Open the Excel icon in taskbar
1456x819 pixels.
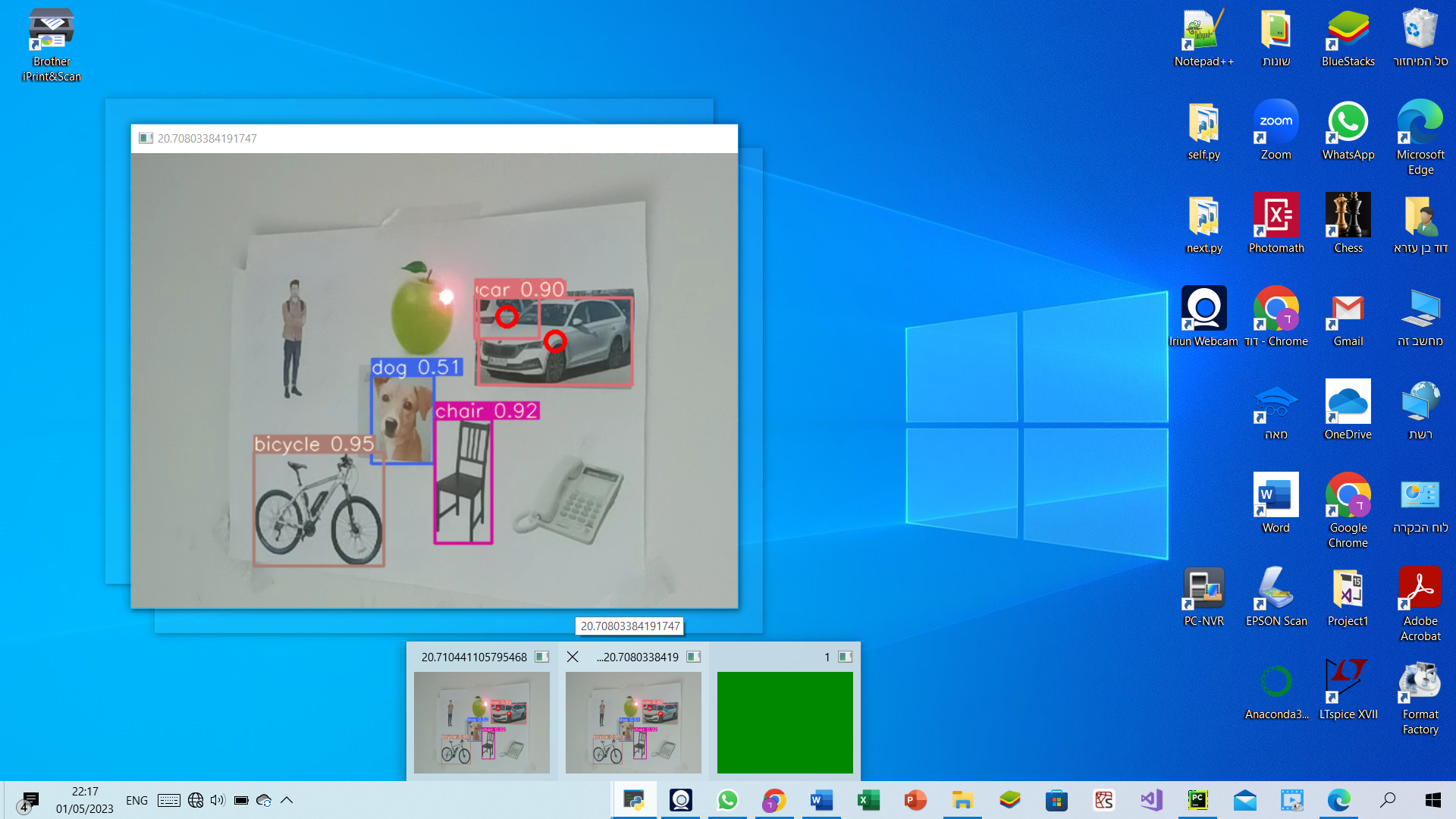(x=868, y=800)
